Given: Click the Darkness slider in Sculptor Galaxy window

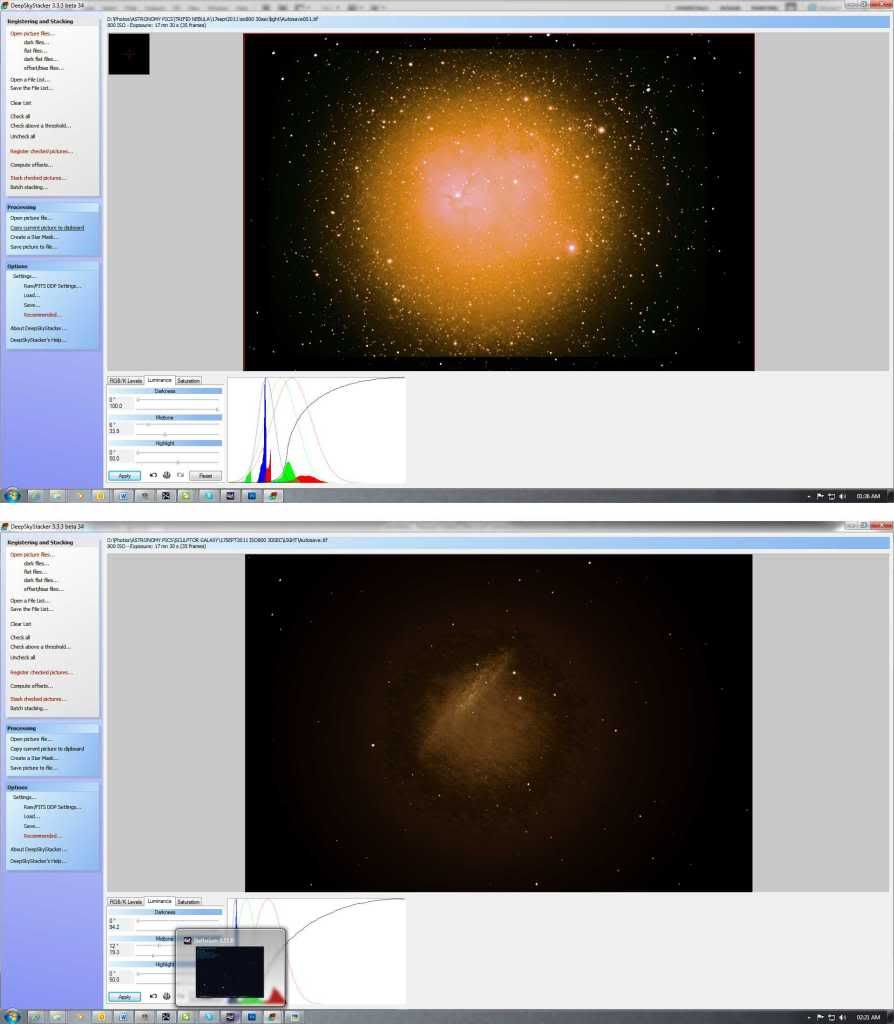Looking at the screenshot, I should pyautogui.click(x=137, y=921).
